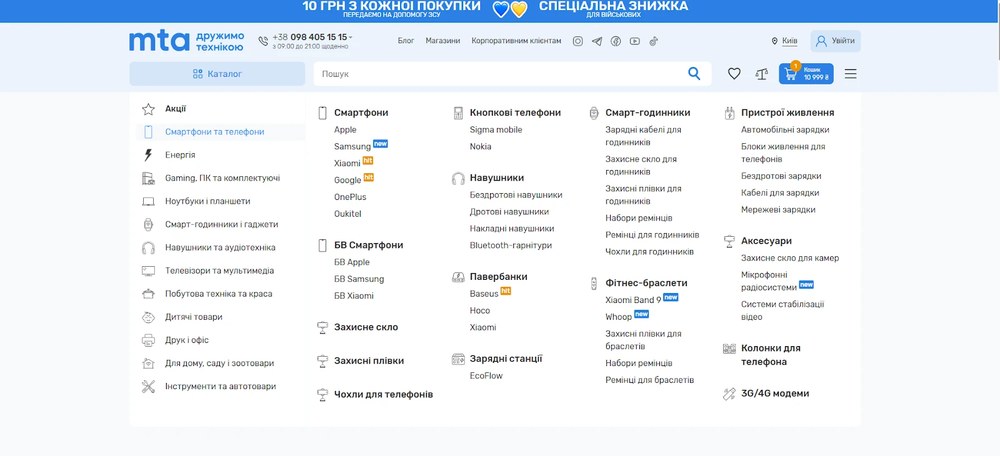This screenshot has height=456, width=1000.
Task: Open the TikTok profile icon
Action: [654, 41]
